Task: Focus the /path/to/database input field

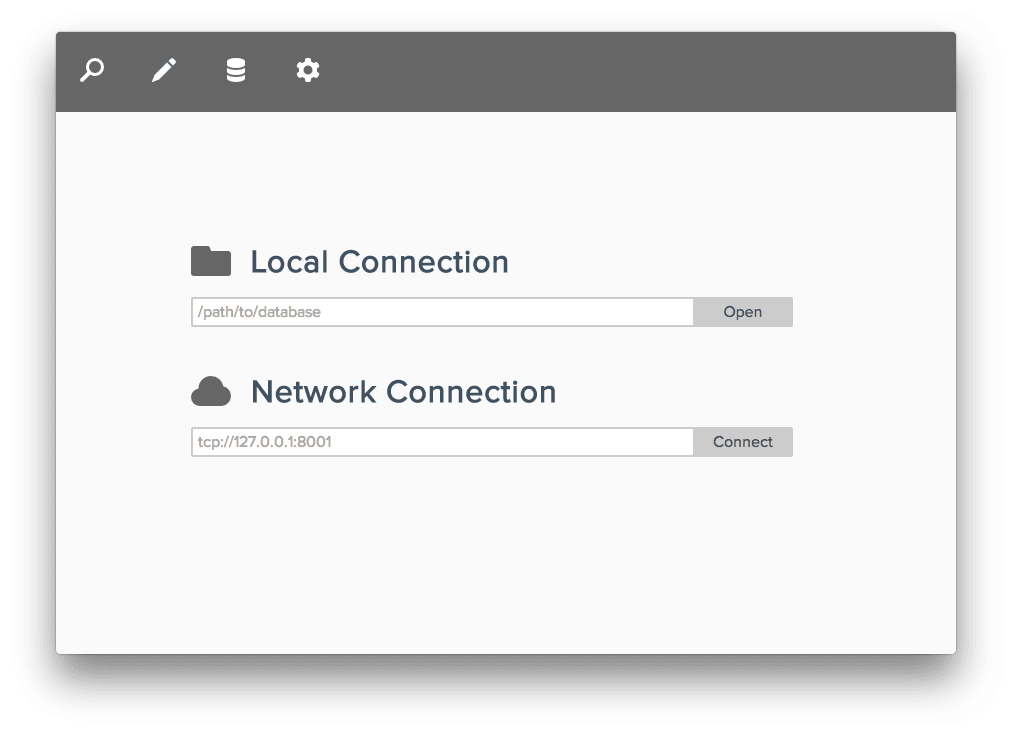Action: coord(443,312)
